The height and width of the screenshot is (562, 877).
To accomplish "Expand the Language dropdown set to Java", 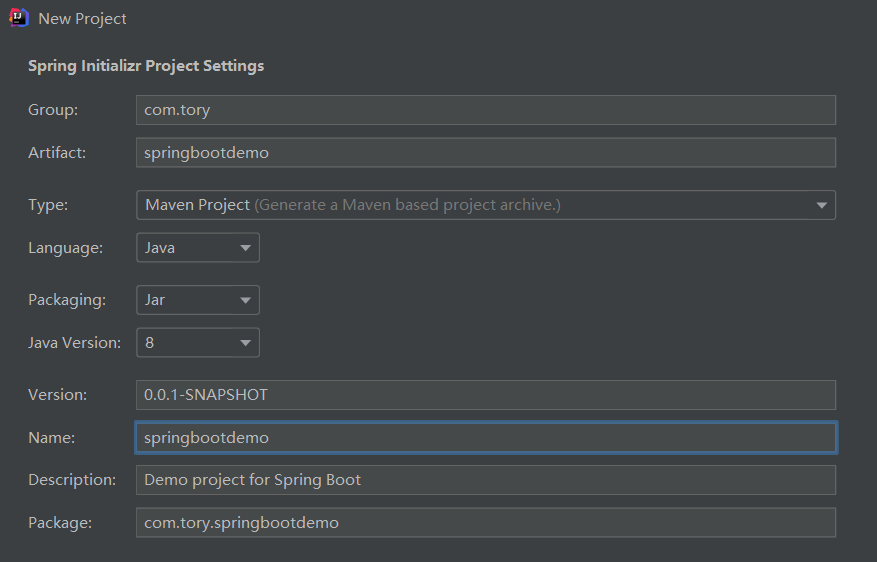I will pyautogui.click(x=198, y=248).
